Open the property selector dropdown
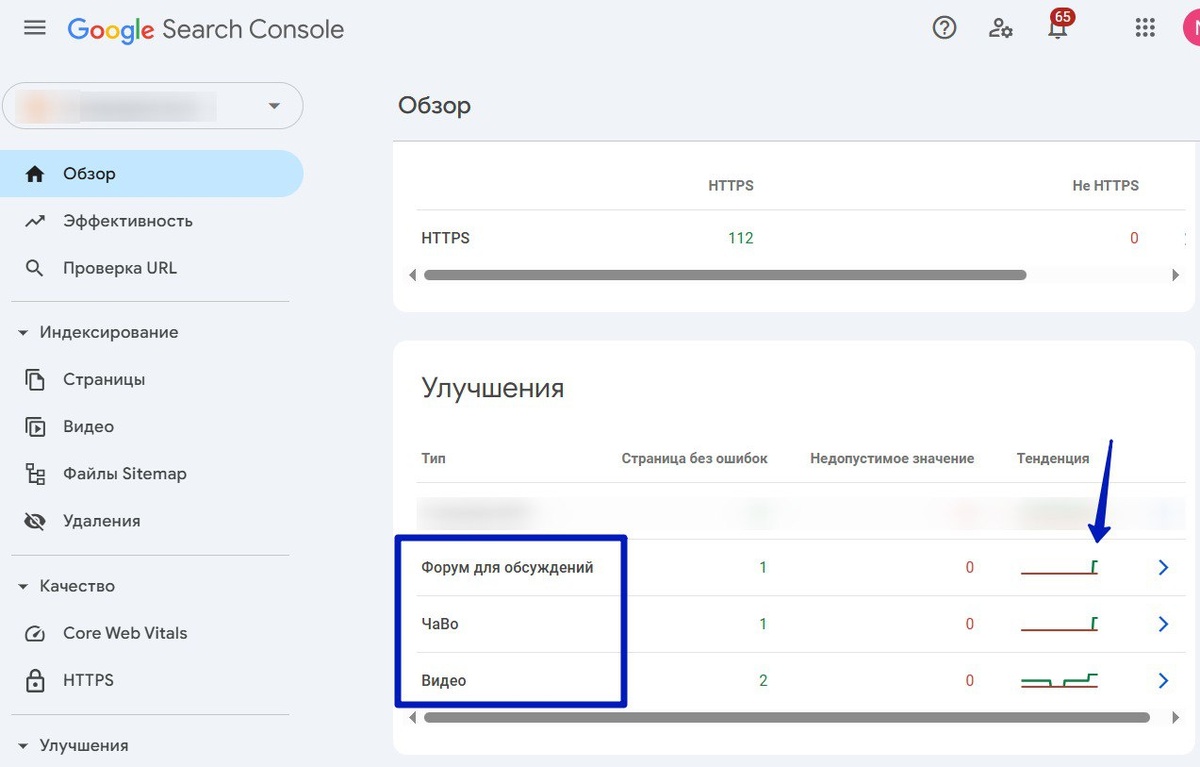1200x767 pixels. [x=274, y=106]
